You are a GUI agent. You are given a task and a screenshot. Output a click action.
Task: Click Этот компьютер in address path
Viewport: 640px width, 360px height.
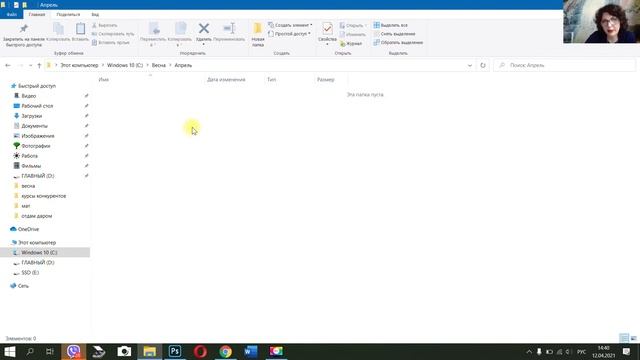tap(80, 65)
